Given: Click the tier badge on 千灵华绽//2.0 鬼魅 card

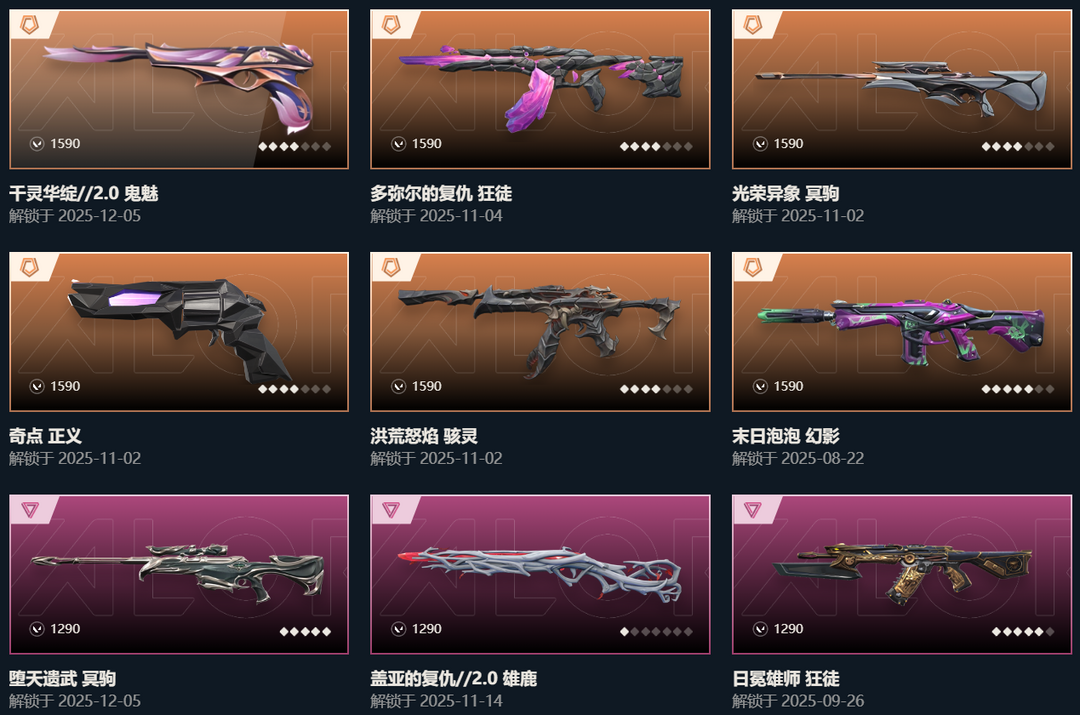Looking at the screenshot, I should pyautogui.click(x=30, y=25).
